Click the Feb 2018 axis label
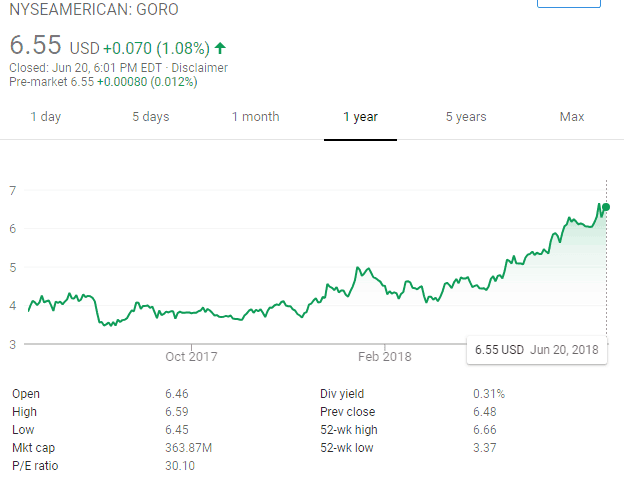The height and width of the screenshot is (486, 624). (384, 356)
